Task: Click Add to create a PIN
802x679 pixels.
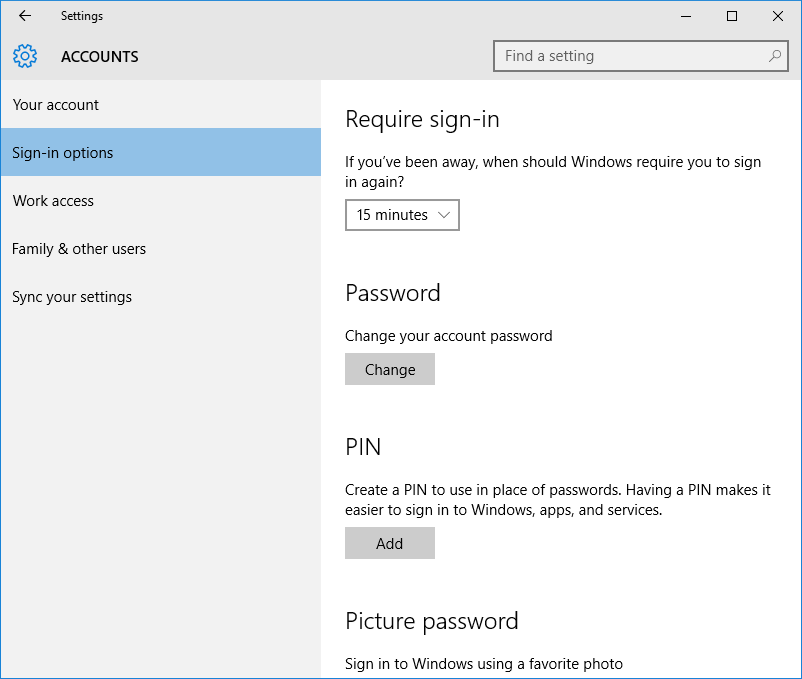Action: coord(390,543)
